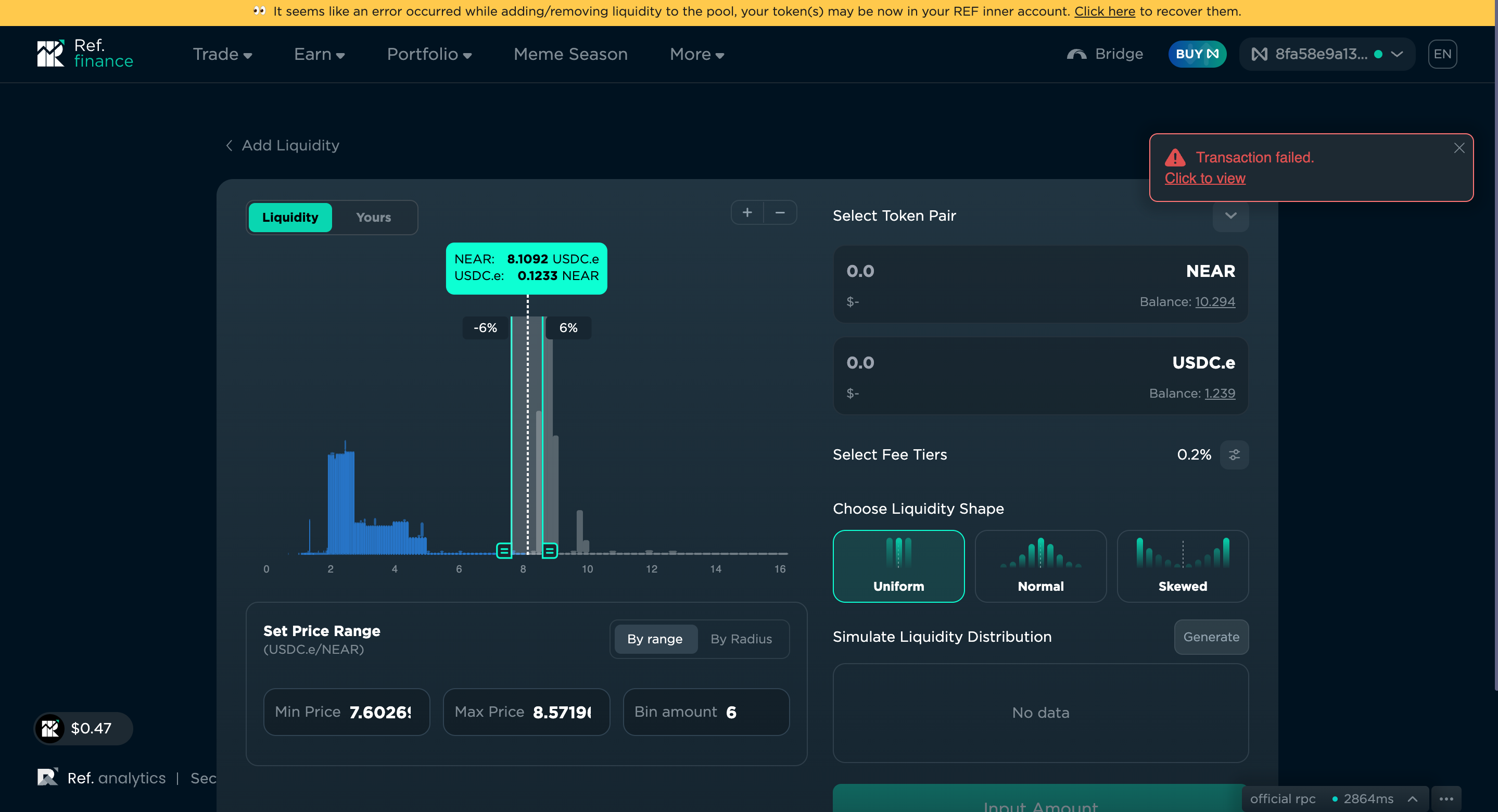1498x812 pixels.
Task: Open Meme Season page
Action: tap(570, 54)
